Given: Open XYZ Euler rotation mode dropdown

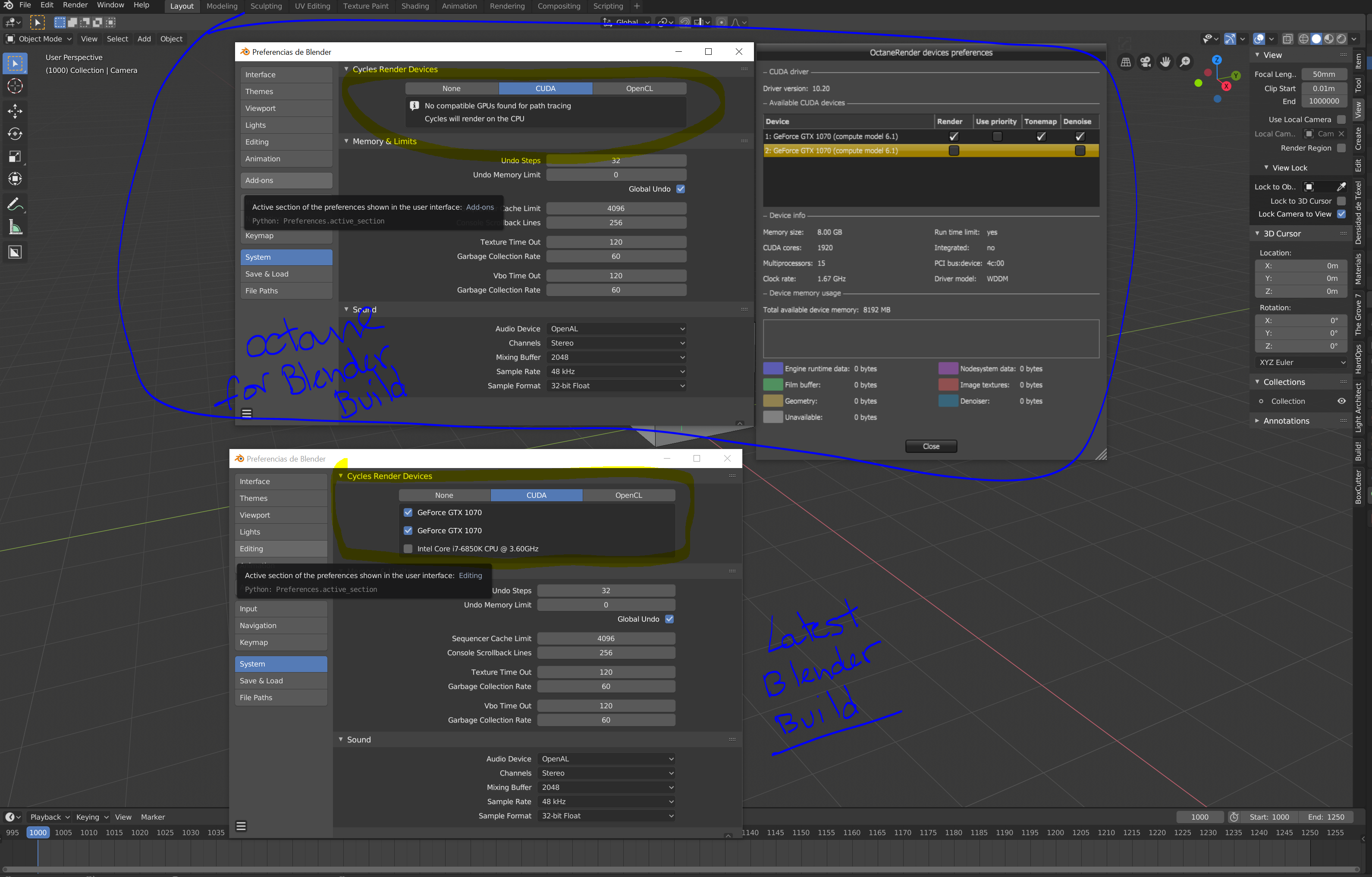Looking at the screenshot, I should point(1301,362).
